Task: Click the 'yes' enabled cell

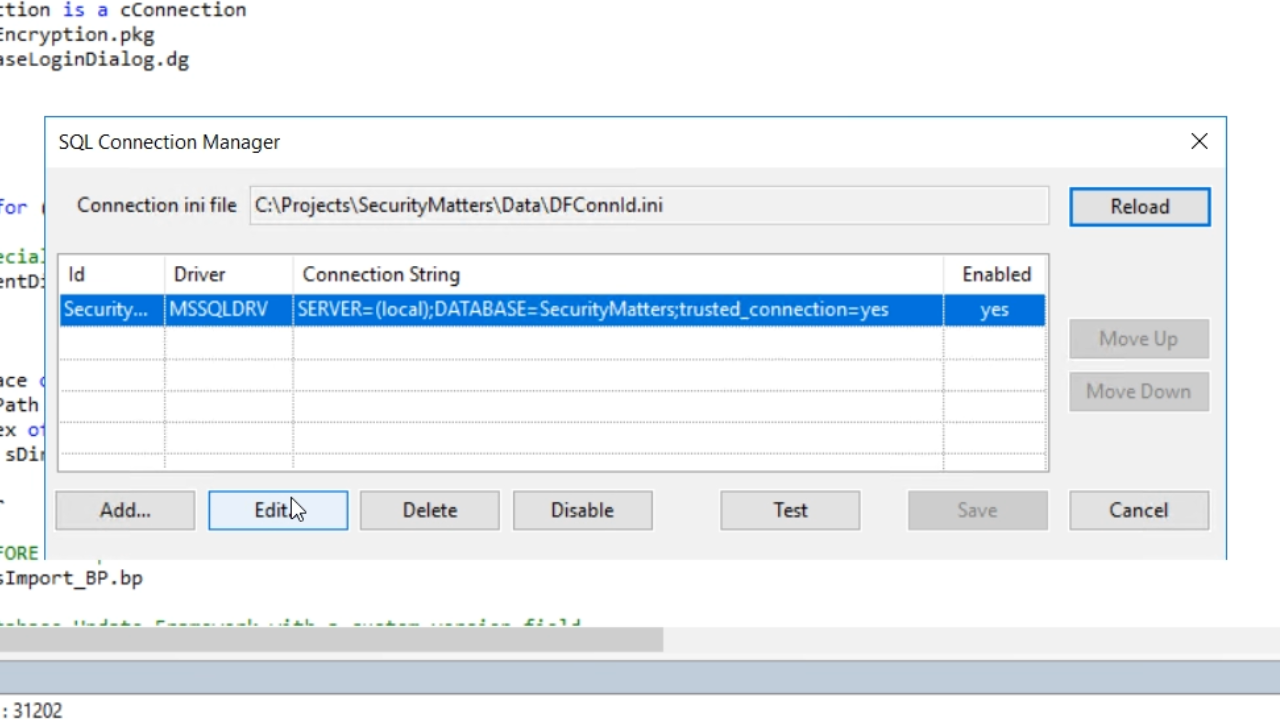Action: pos(994,310)
